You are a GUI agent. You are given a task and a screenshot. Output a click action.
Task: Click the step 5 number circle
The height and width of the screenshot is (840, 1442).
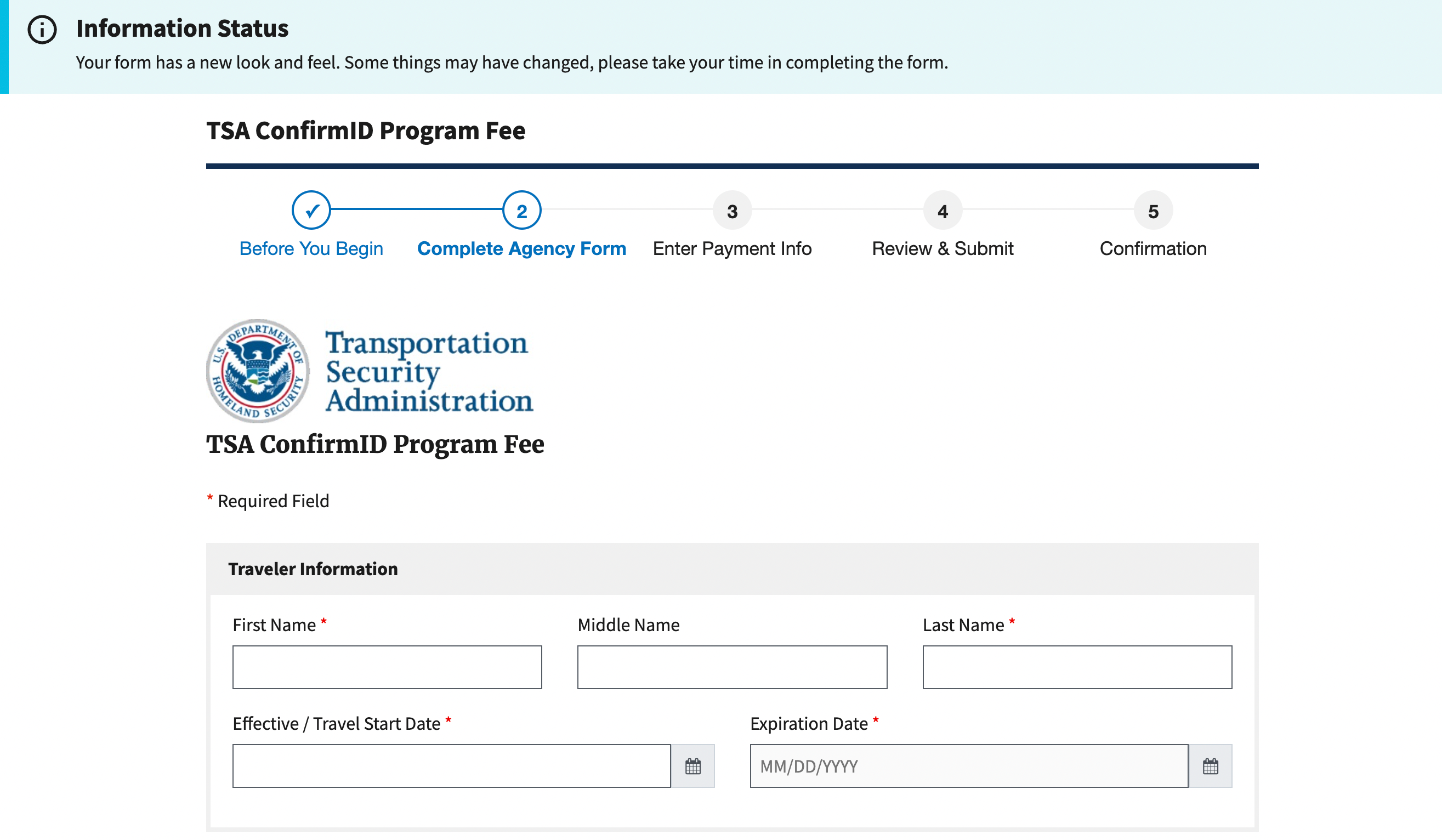coord(1153,211)
